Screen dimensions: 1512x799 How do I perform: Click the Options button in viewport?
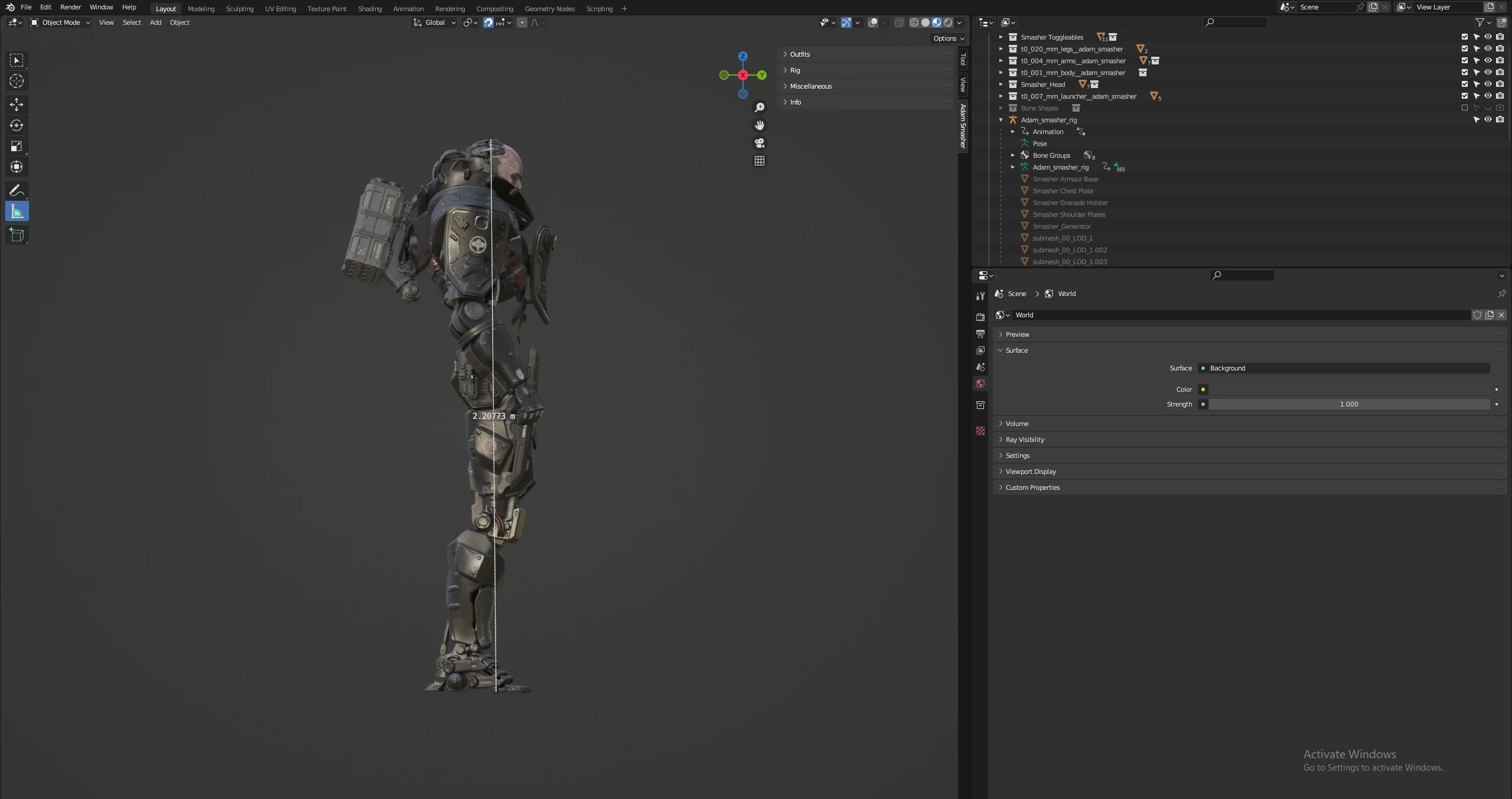click(948, 38)
